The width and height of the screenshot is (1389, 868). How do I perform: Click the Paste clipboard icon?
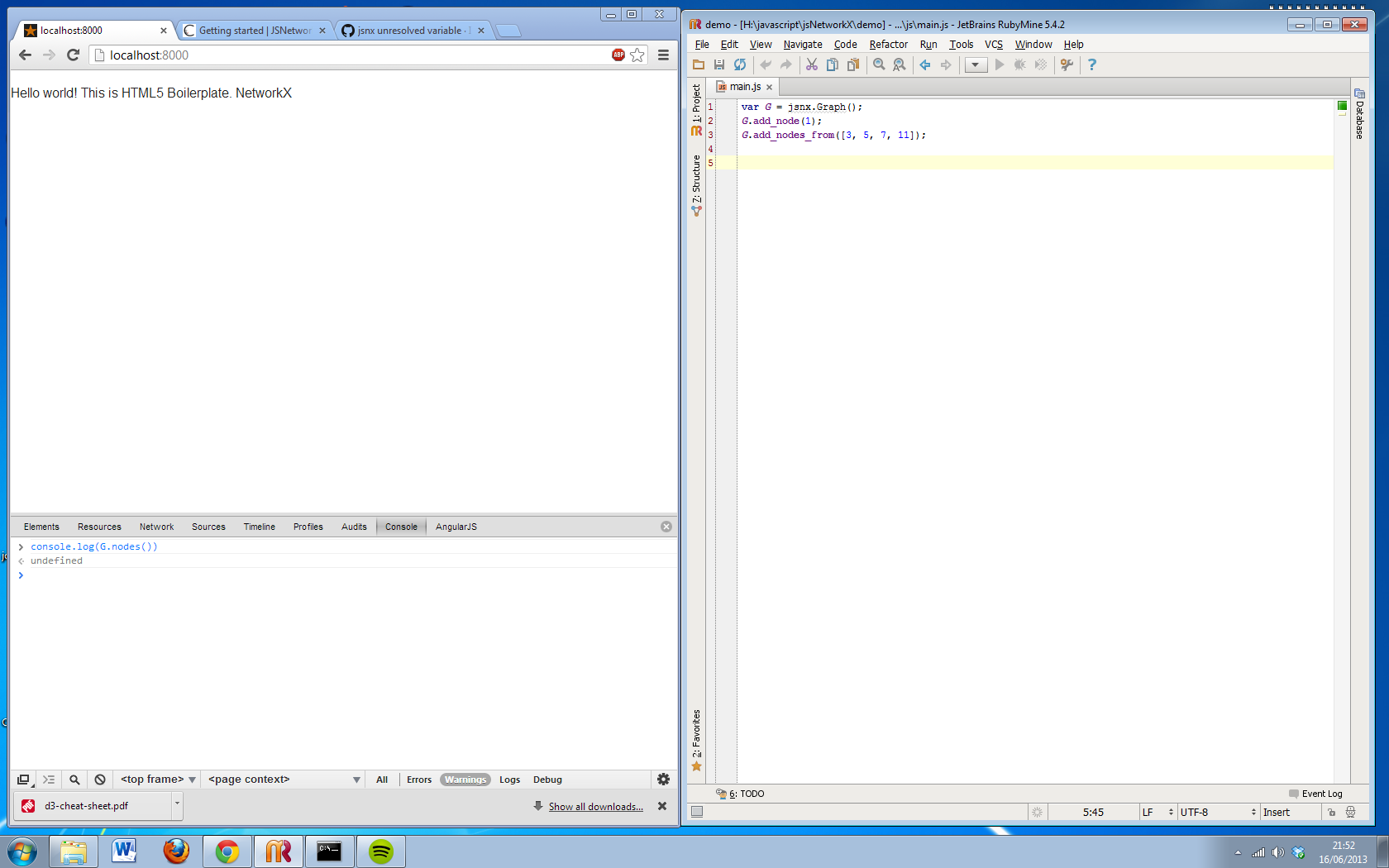(x=853, y=64)
